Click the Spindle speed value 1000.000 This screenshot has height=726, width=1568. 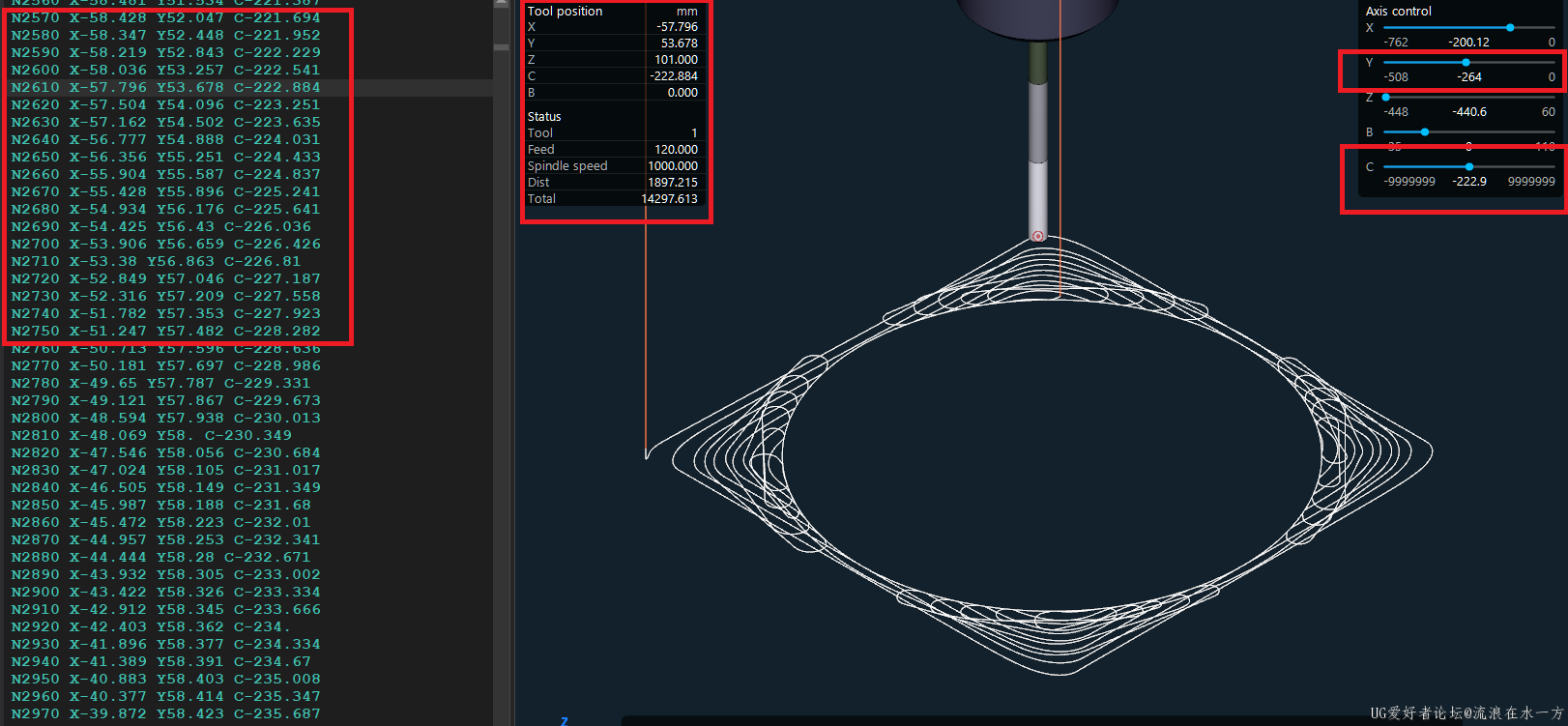pos(673,166)
